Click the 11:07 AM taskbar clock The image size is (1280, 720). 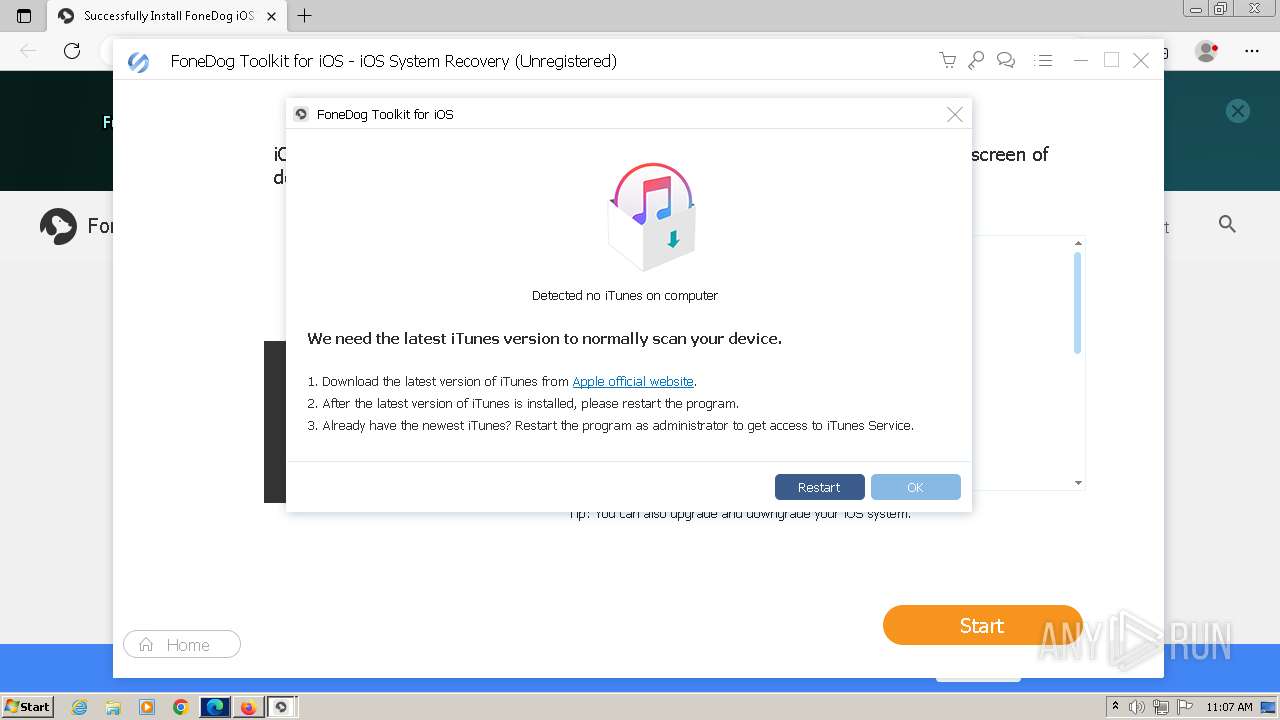tap(1229, 707)
